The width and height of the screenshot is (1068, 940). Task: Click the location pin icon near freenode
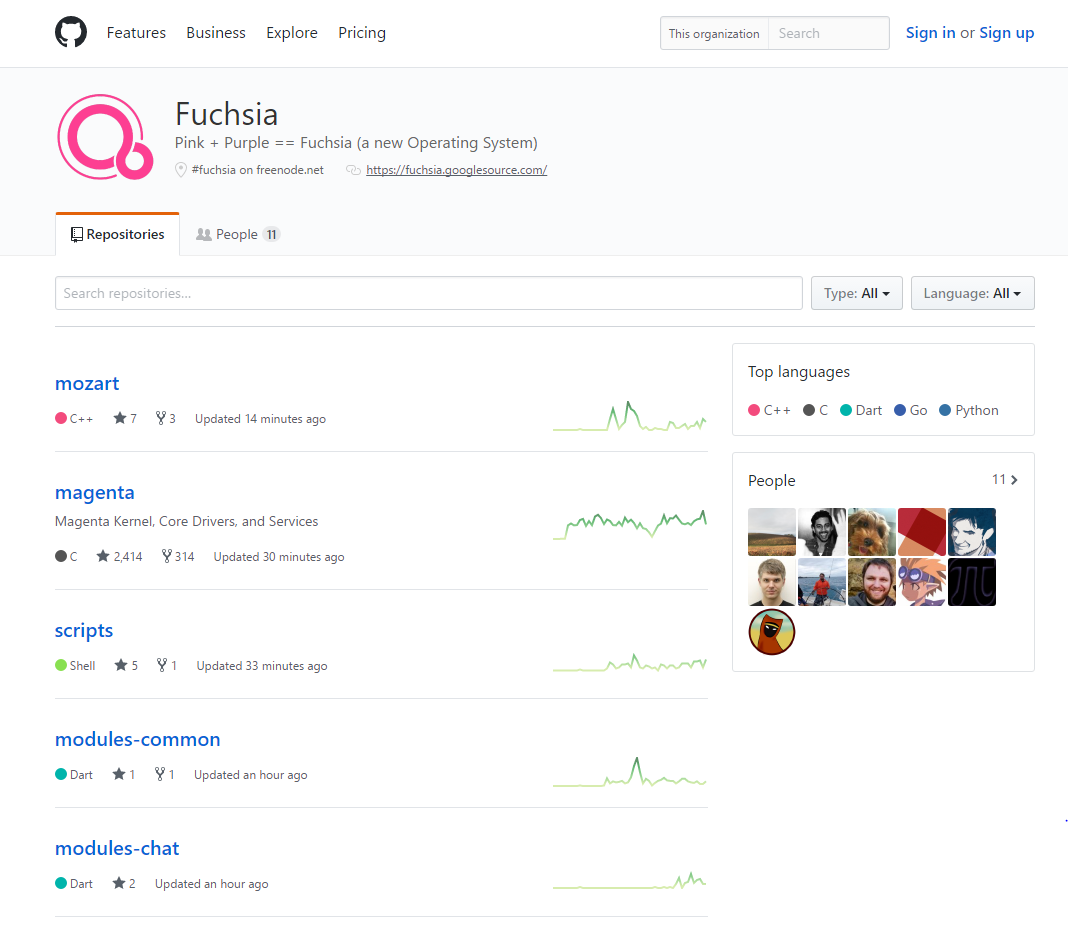click(x=180, y=170)
